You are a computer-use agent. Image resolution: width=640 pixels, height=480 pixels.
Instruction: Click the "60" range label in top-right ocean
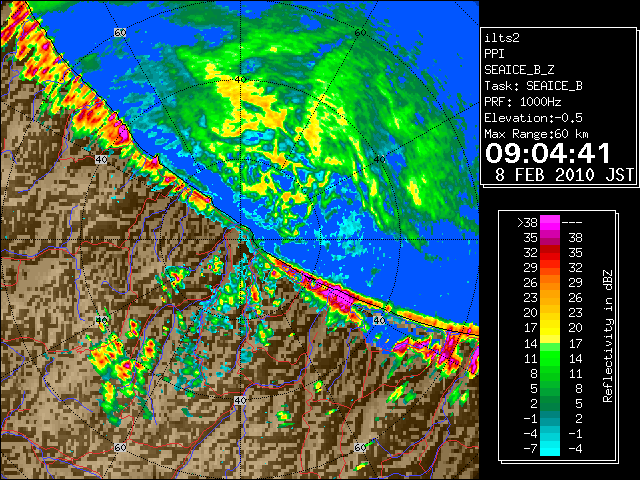360,33
